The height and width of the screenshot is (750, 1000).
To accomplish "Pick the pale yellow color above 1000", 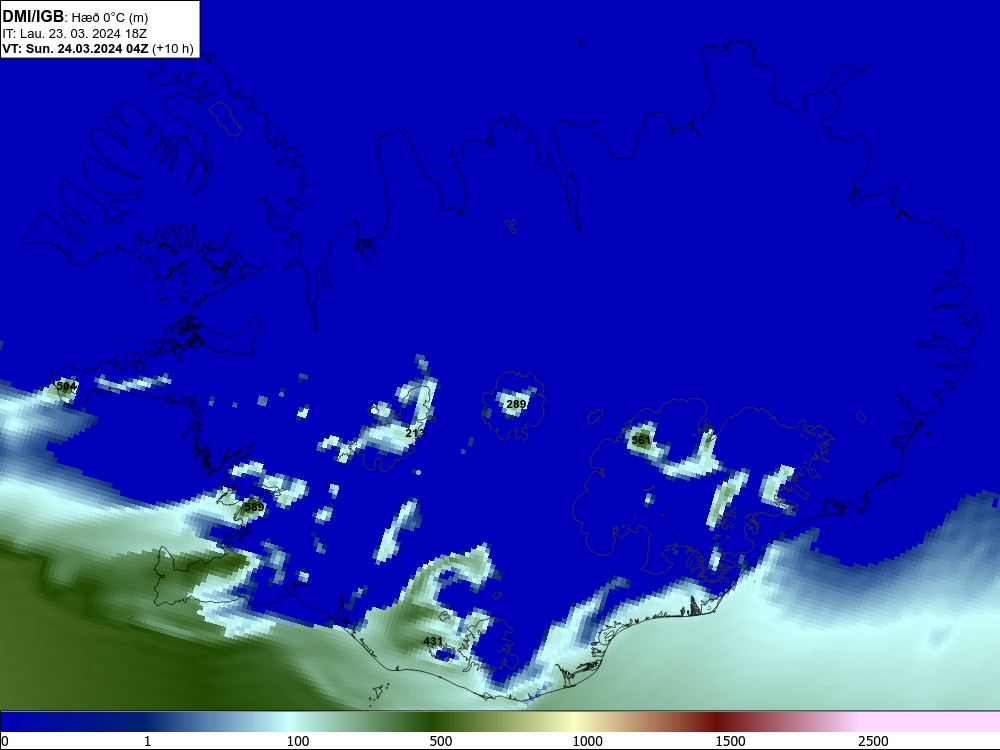I will tap(574, 721).
